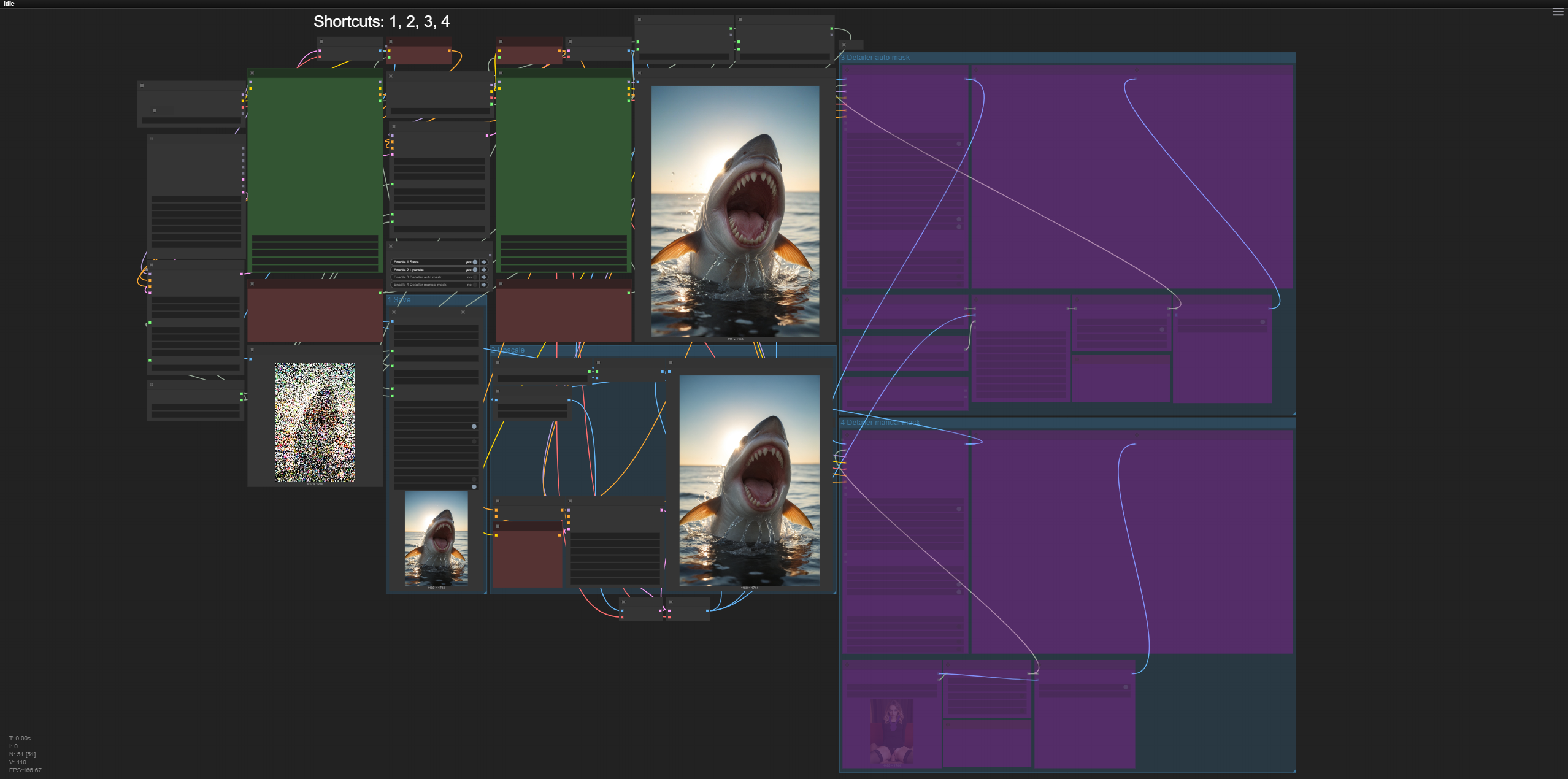Click the arrow icon next to Enable 2 Upscale
Image resolution: width=1568 pixels, height=779 pixels.
click(x=484, y=270)
